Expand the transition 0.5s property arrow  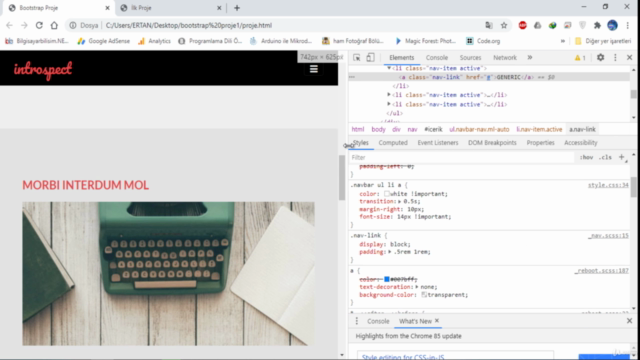(x=400, y=201)
